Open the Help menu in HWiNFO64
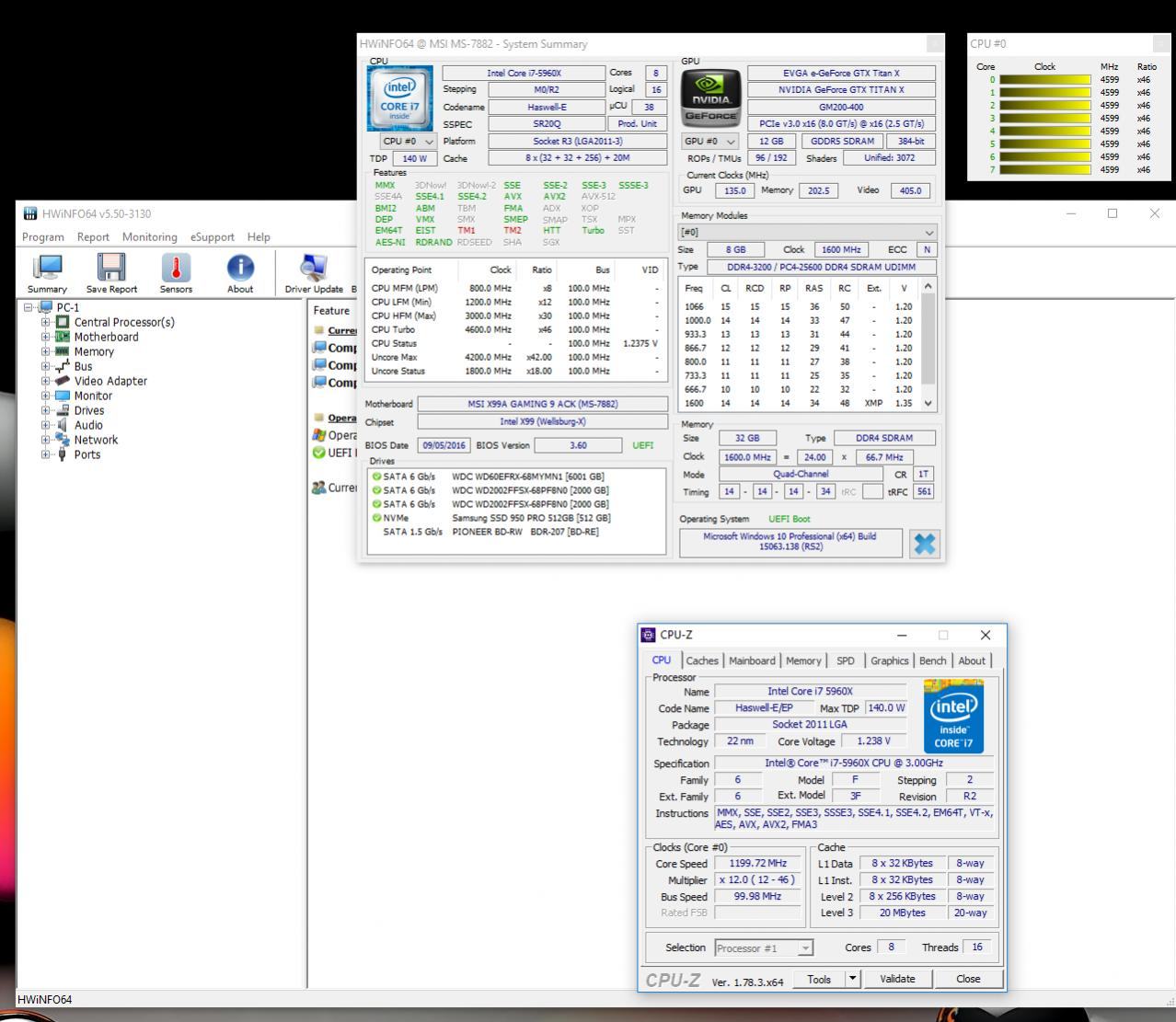The height and width of the screenshot is (1022, 1176). pyautogui.click(x=259, y=236)
